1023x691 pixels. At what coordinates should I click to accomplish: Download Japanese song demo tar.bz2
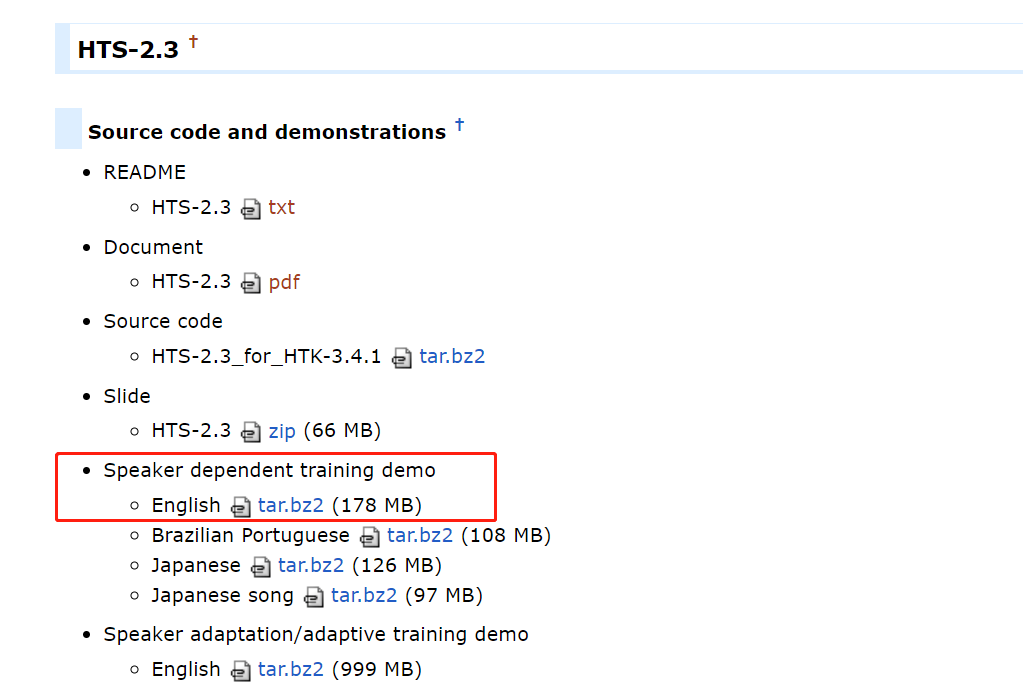pos(364,595)
